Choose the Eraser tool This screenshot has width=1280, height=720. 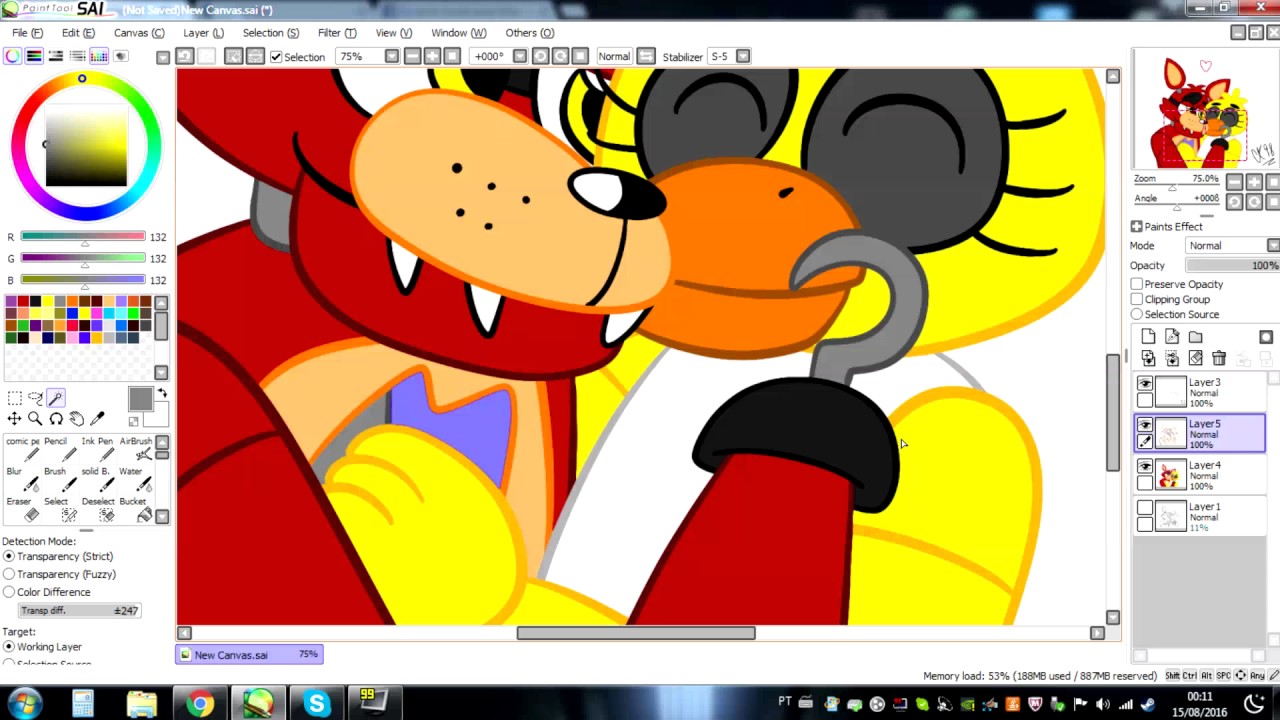pos(22,509)
